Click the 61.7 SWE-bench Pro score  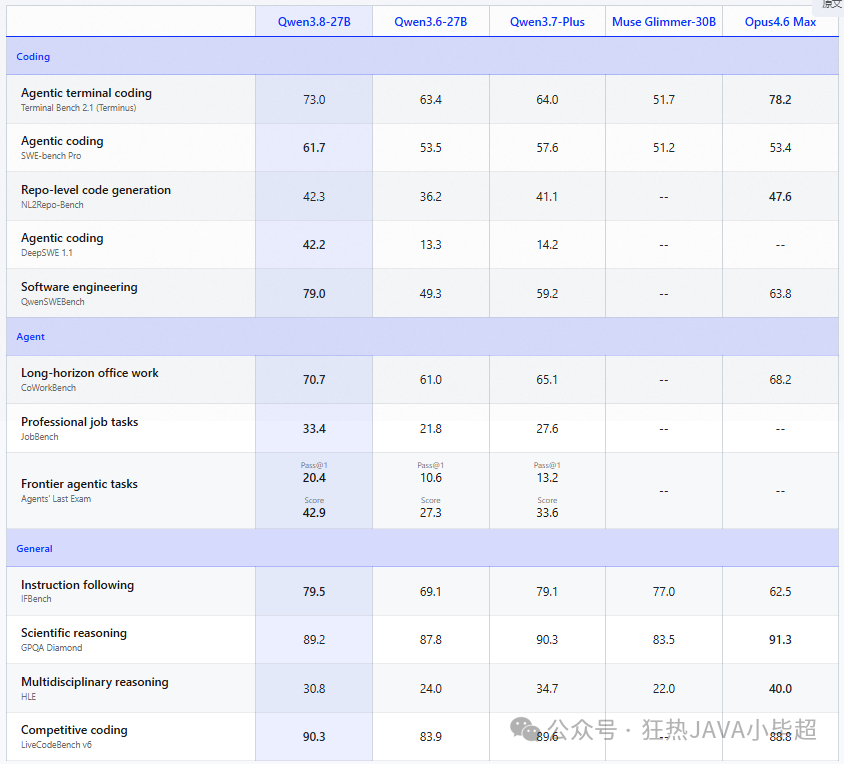coord(314,148)
